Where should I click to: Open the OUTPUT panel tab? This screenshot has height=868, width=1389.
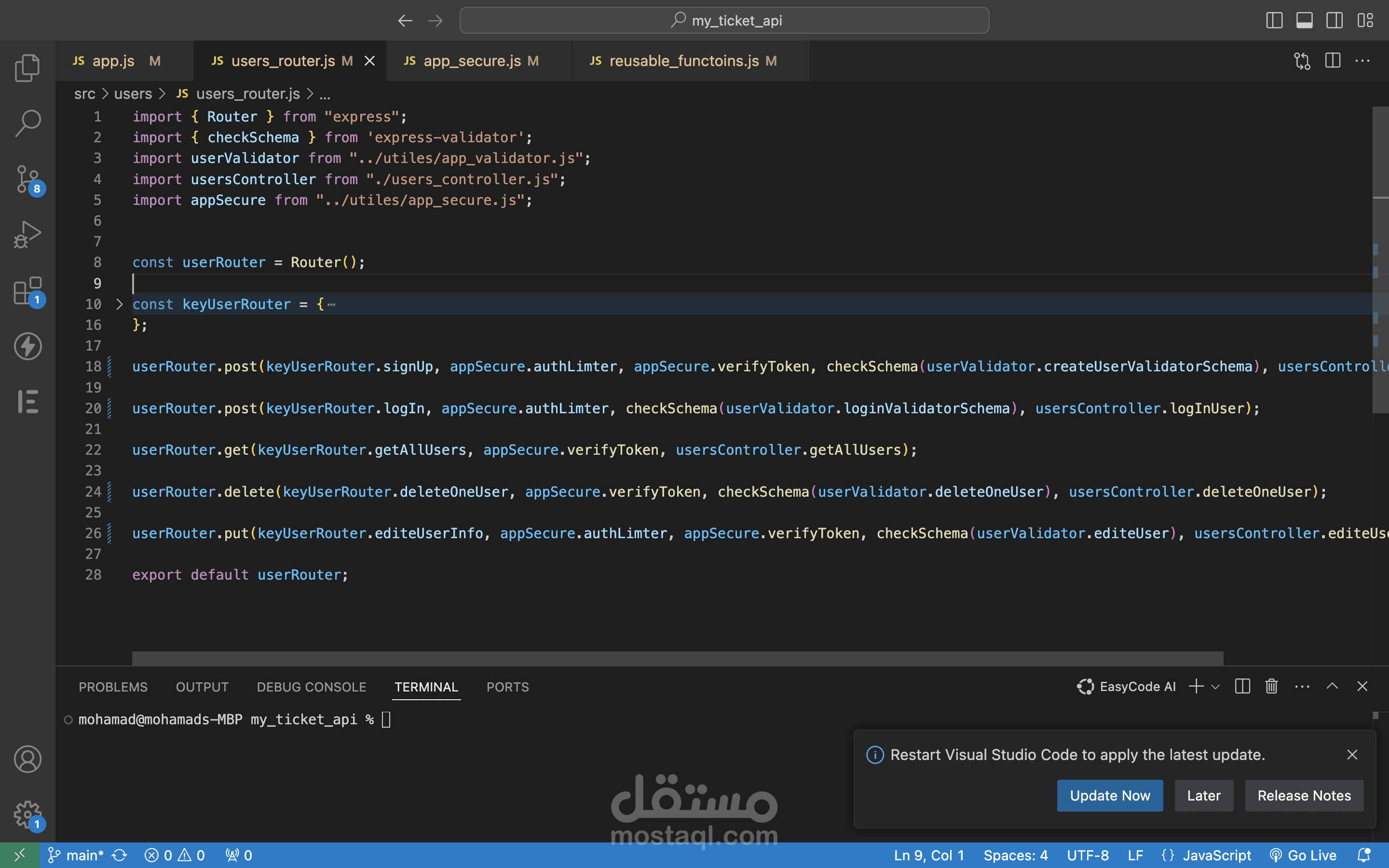tap(202, 687)
